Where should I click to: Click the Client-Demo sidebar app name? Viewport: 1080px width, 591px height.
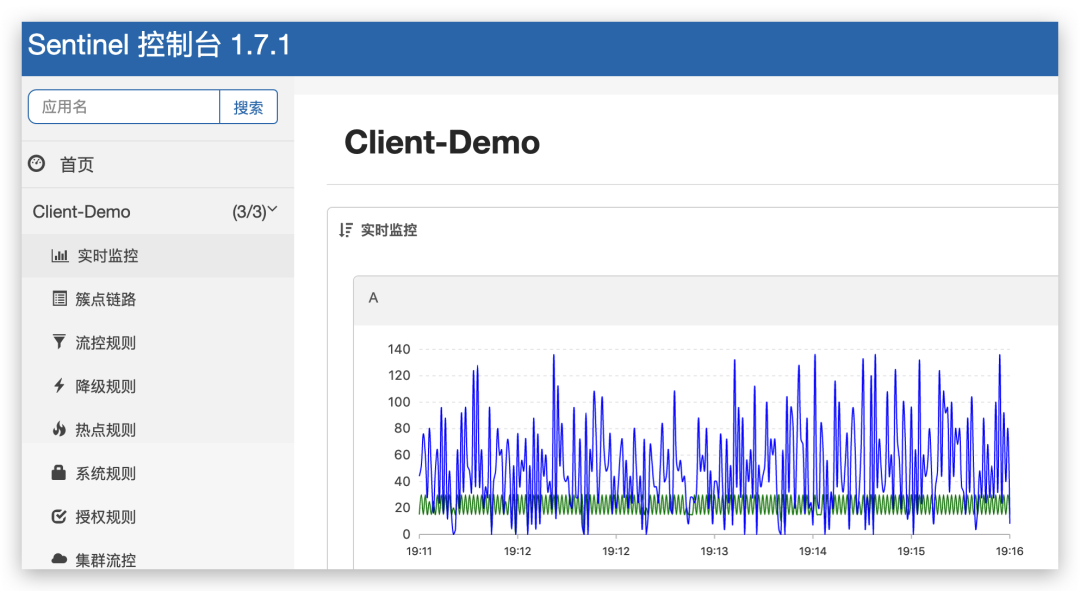coord(81,211)
